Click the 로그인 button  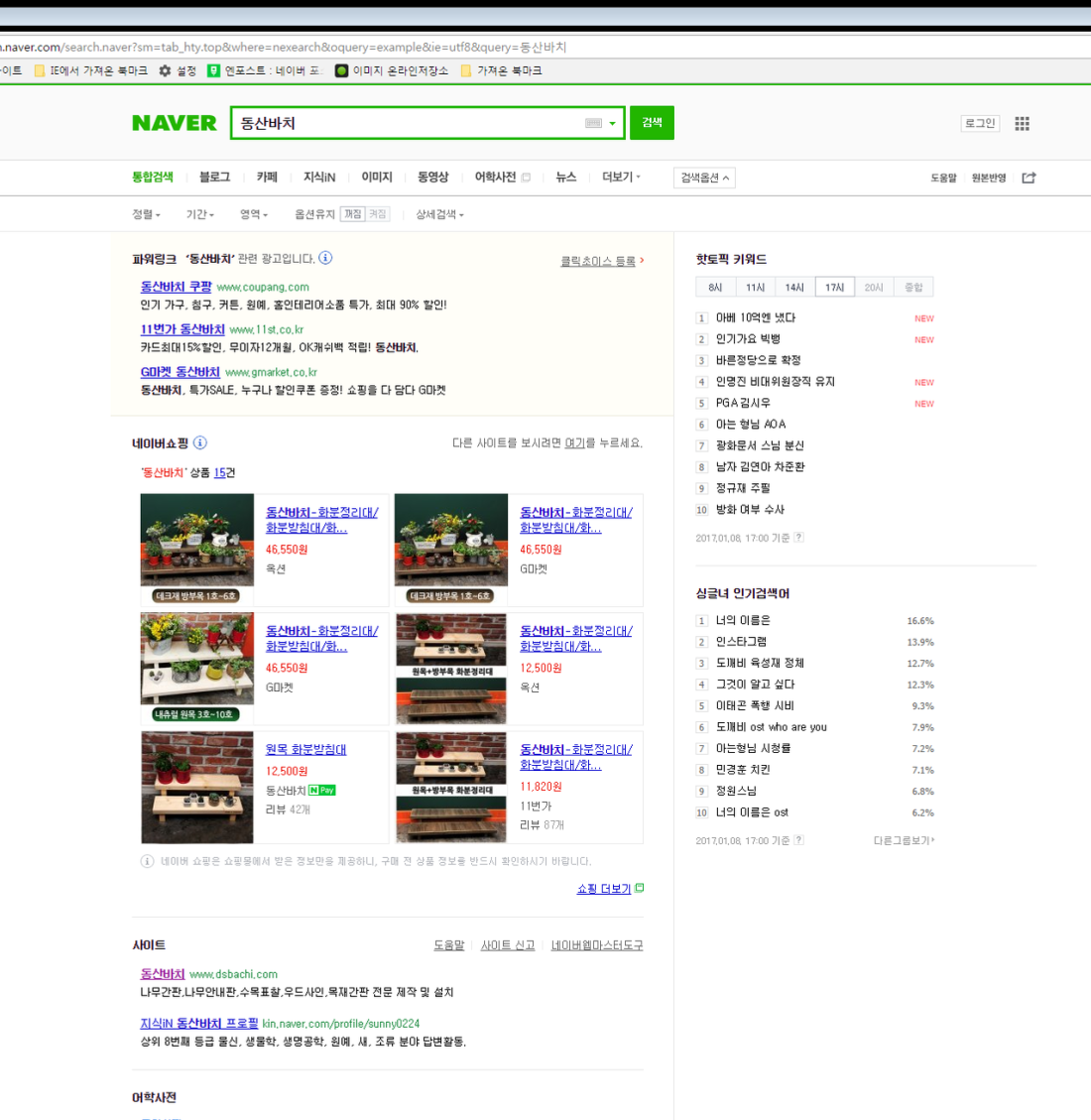click(x=980, y=124)
